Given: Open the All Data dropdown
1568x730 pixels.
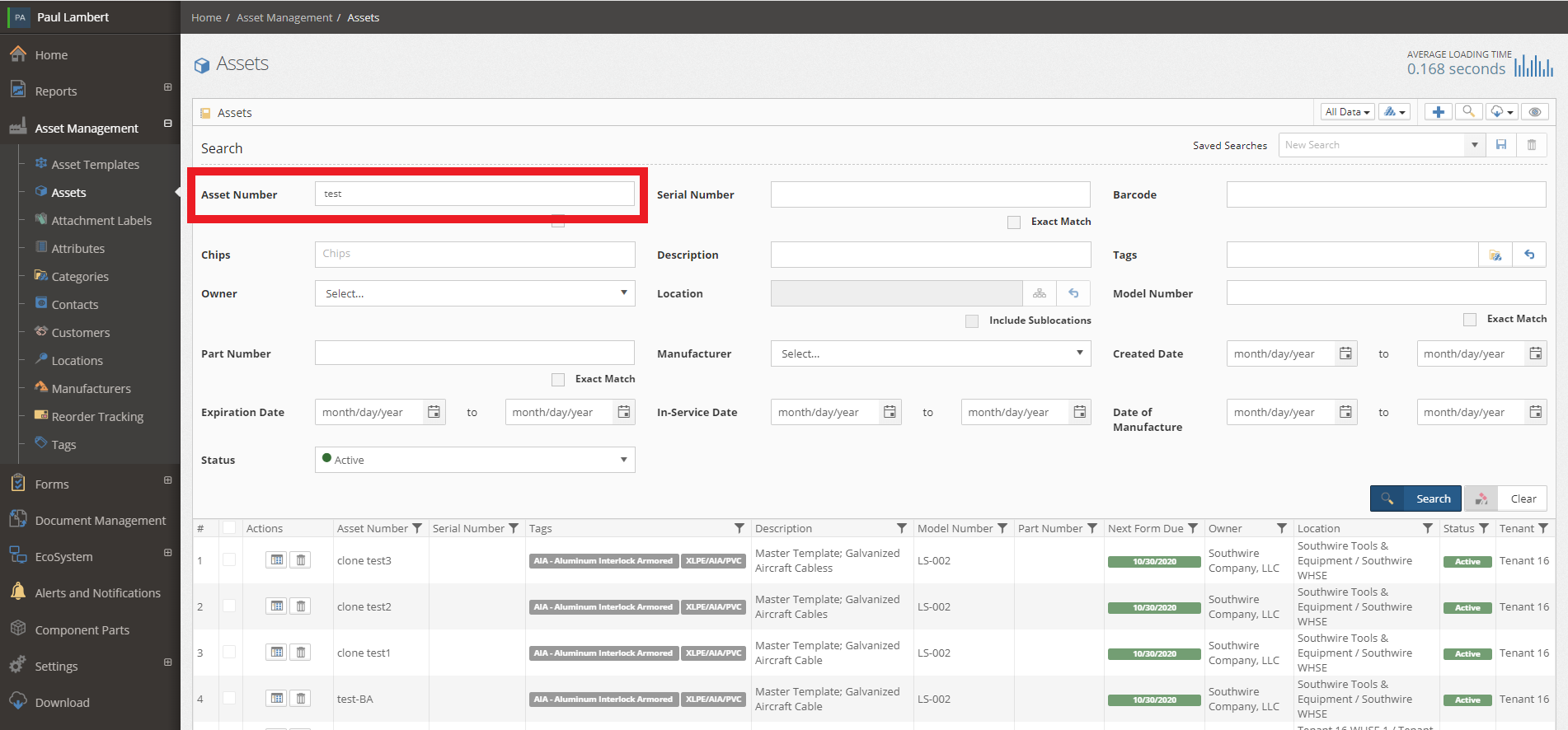Looking at the screenshot, I should point(1347,112).
